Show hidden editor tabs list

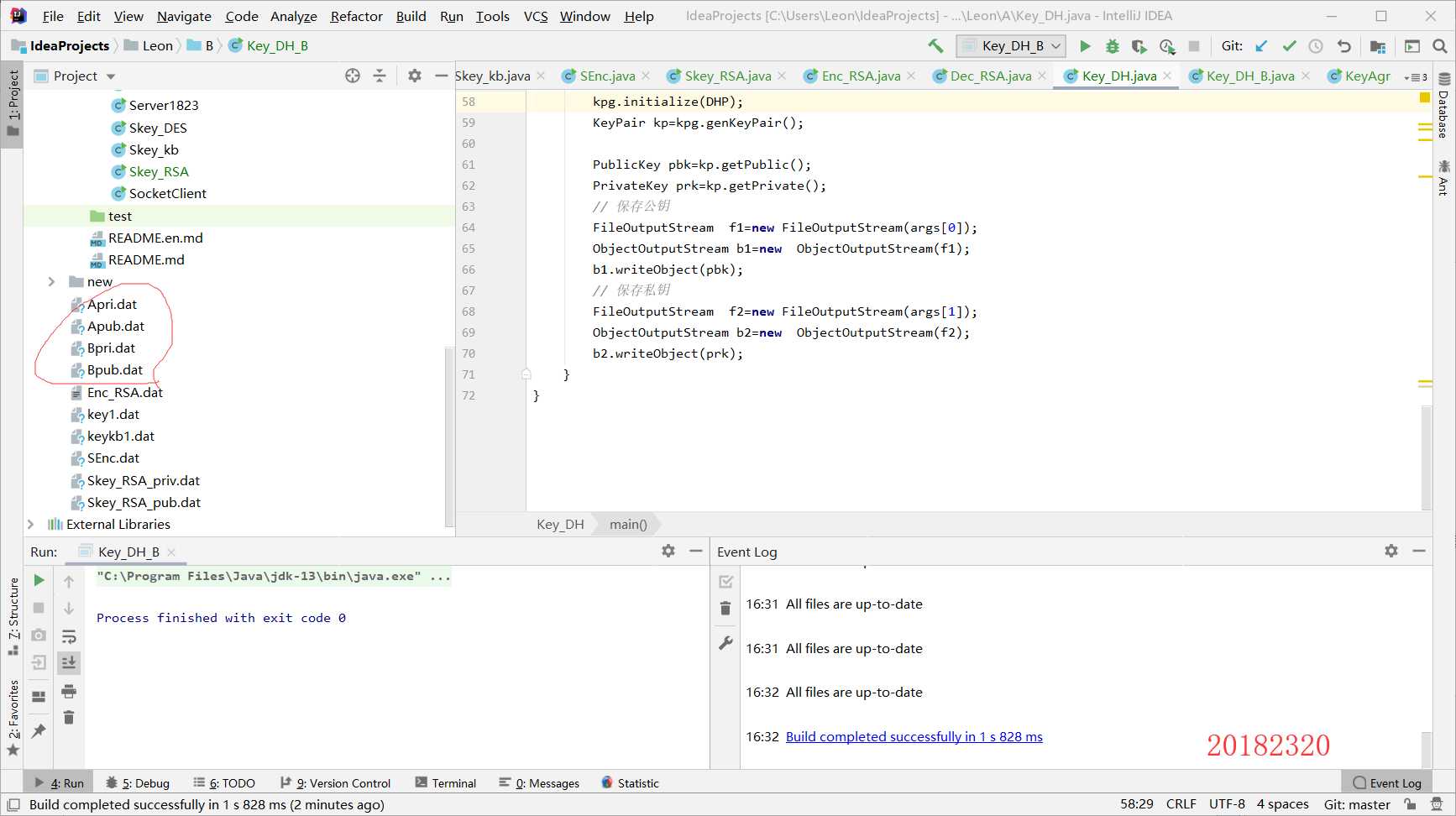pos(1416,76)
